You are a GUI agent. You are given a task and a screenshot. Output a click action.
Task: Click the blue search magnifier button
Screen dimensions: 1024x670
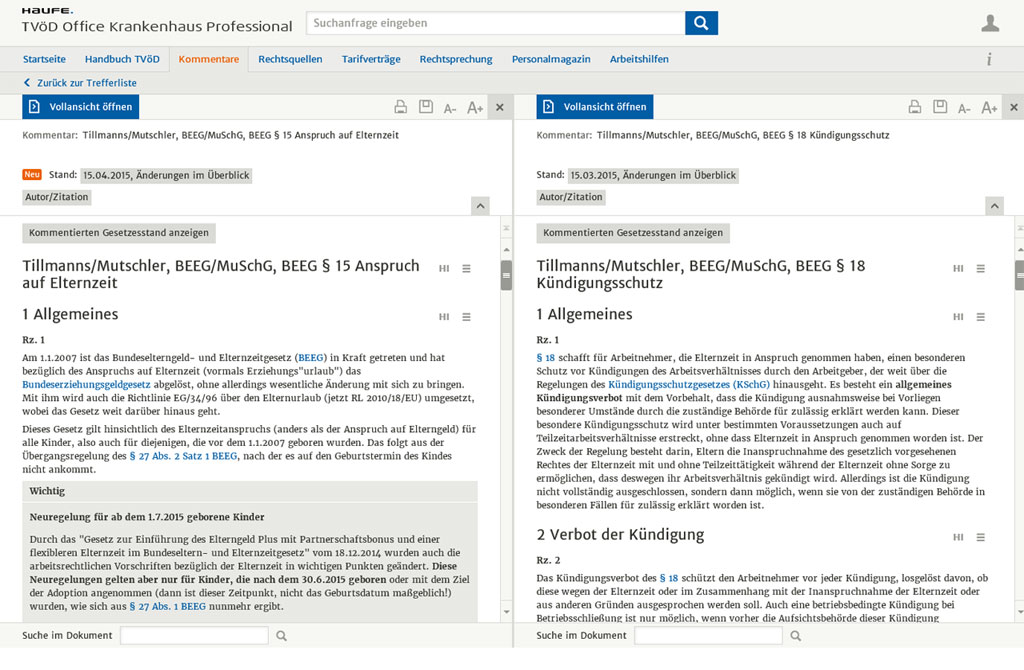click(x=701, y=23)
